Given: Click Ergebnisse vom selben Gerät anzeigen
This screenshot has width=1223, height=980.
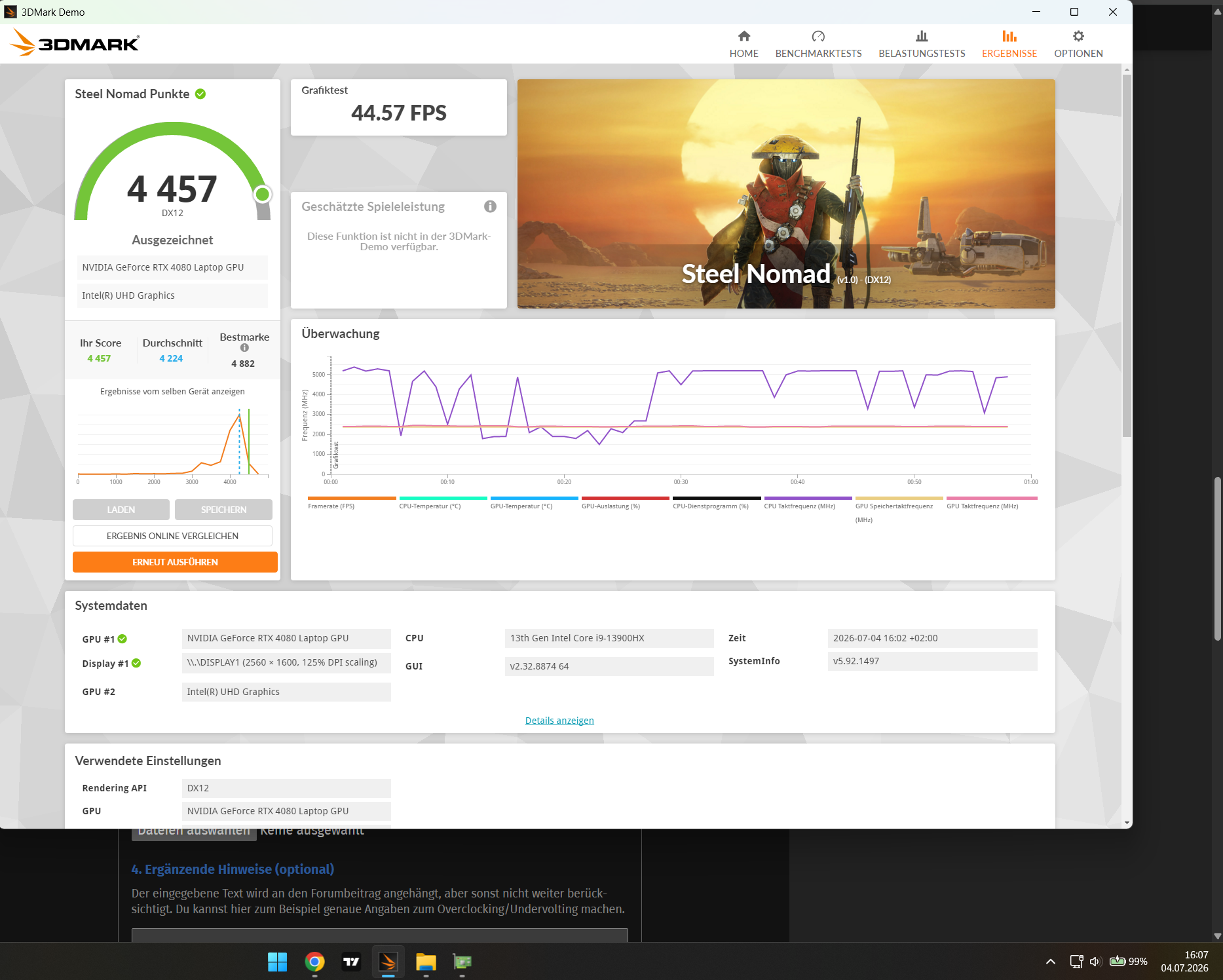Looking at the screenshot, I should 172,392.
